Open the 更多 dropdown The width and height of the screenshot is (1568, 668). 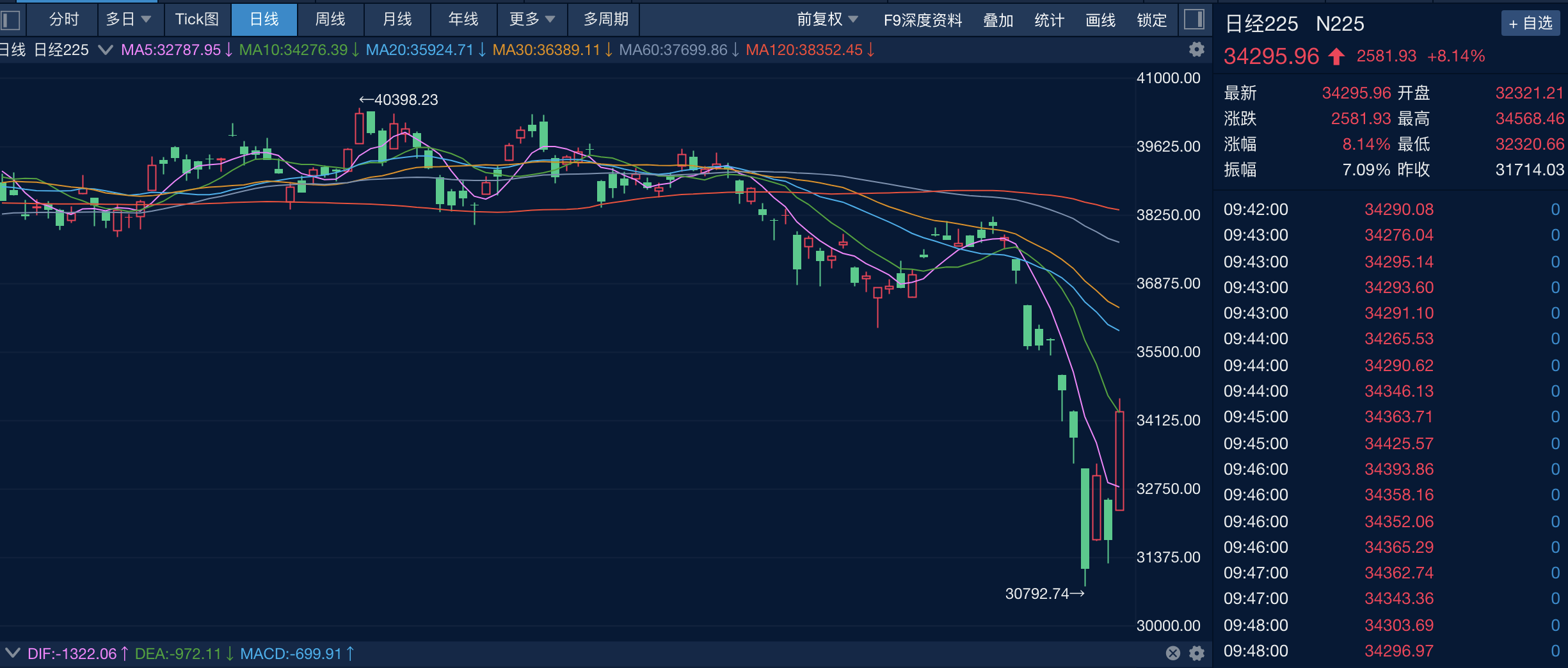[x=532, y=20]
